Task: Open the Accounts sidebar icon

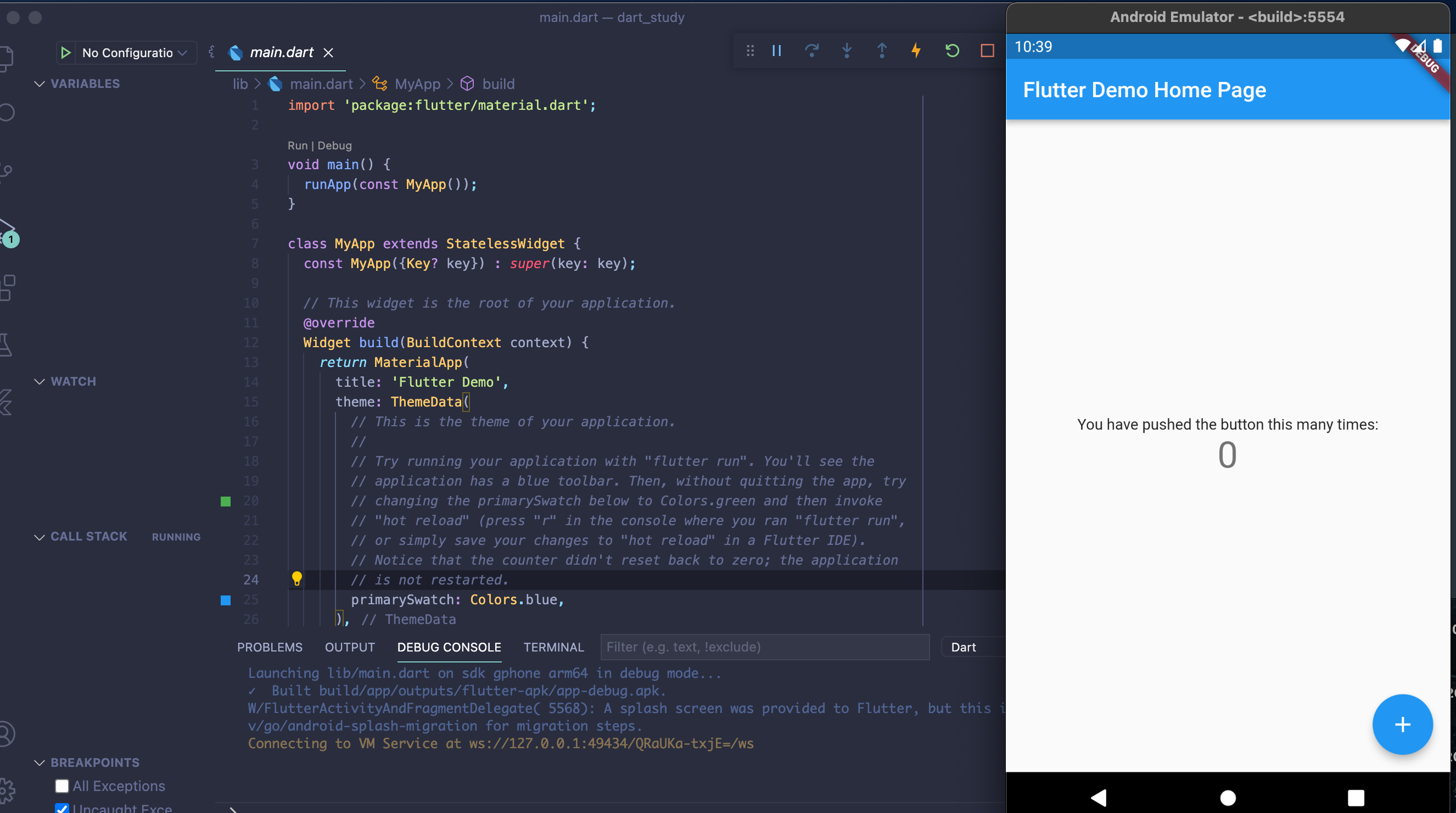Action: pyautogui.click(x=7, y=733)
